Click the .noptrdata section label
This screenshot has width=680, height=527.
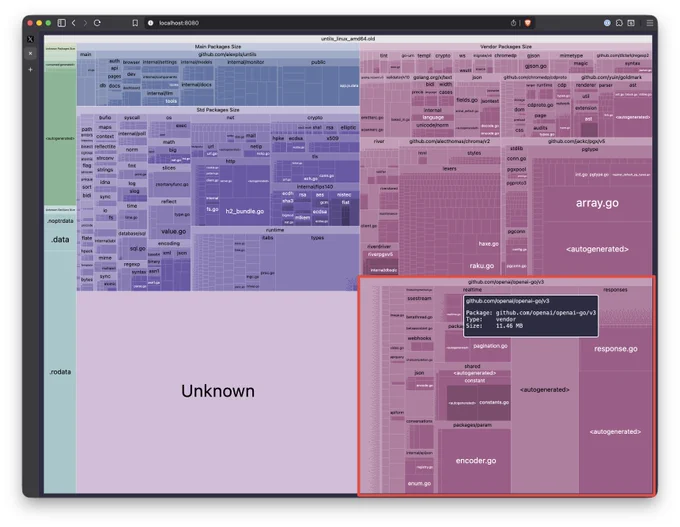(x=60, y=221)
